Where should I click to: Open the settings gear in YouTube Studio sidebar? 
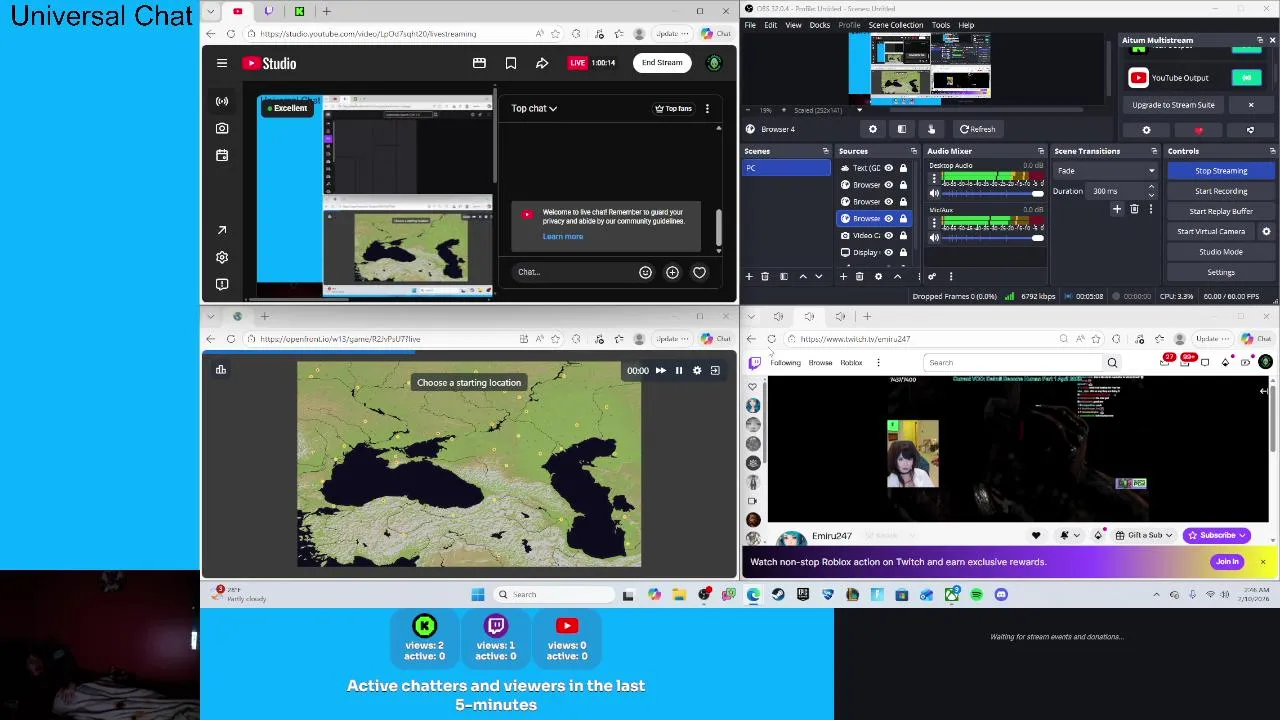pyautogui.click(x=222, y=257)
